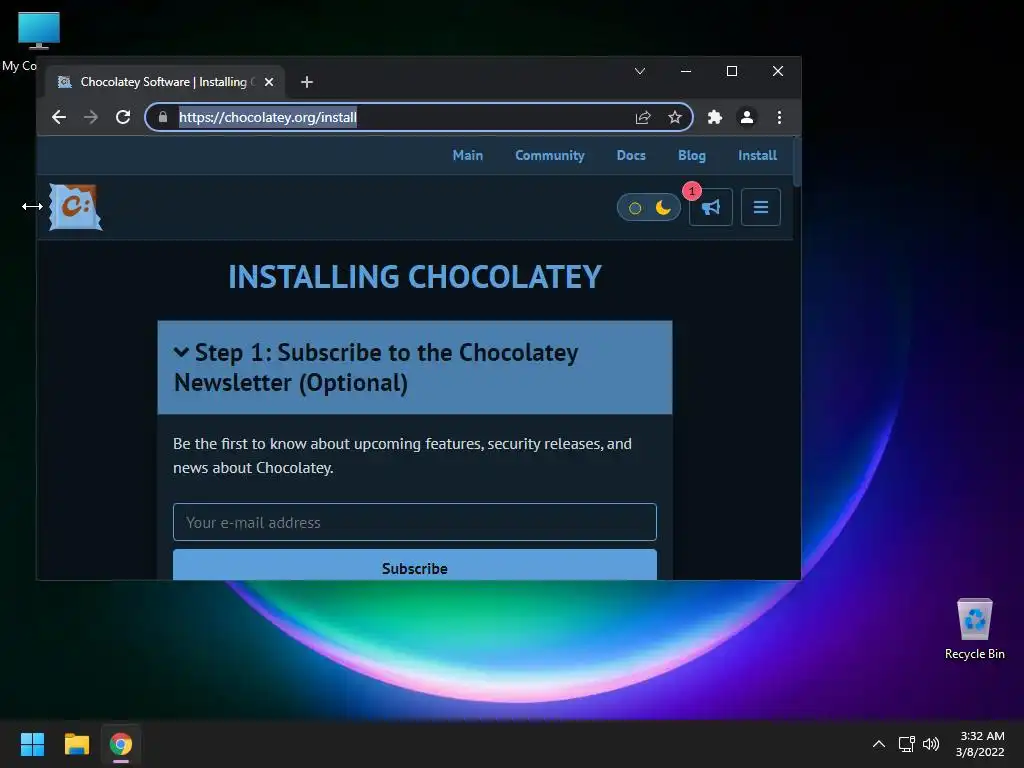Viewport: 1024px width, 768px height.
Task: Open the Windows Start menu
Action: click(x=32, y=744)
